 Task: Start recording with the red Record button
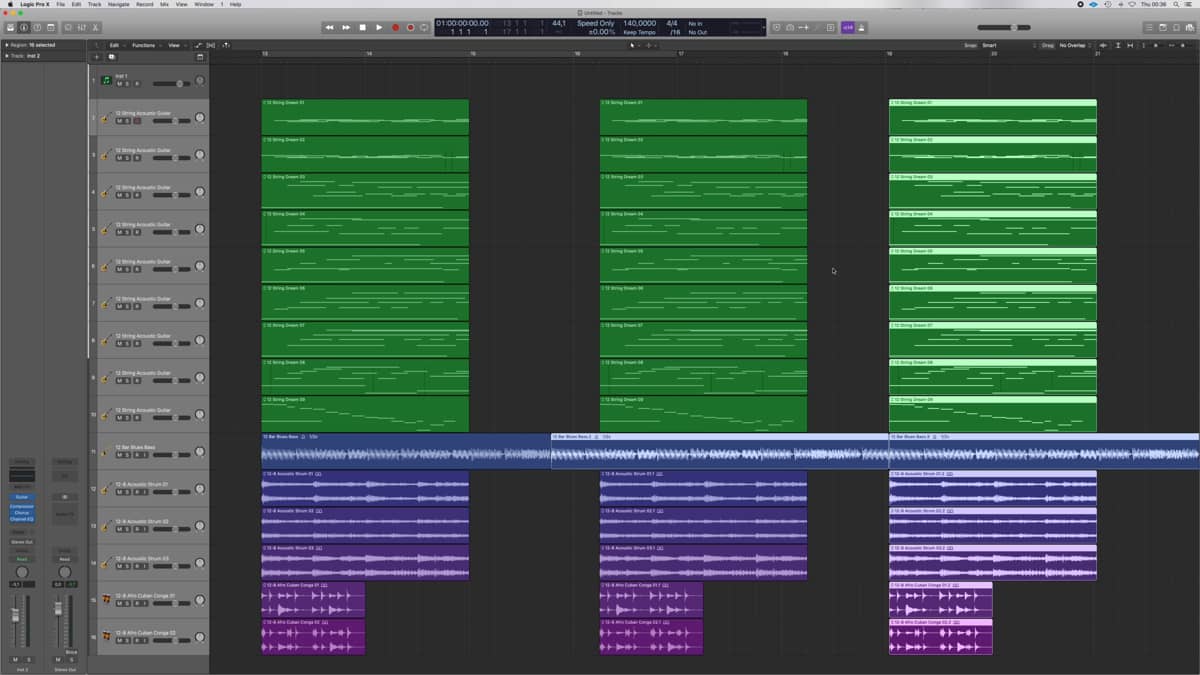(395, 27)
